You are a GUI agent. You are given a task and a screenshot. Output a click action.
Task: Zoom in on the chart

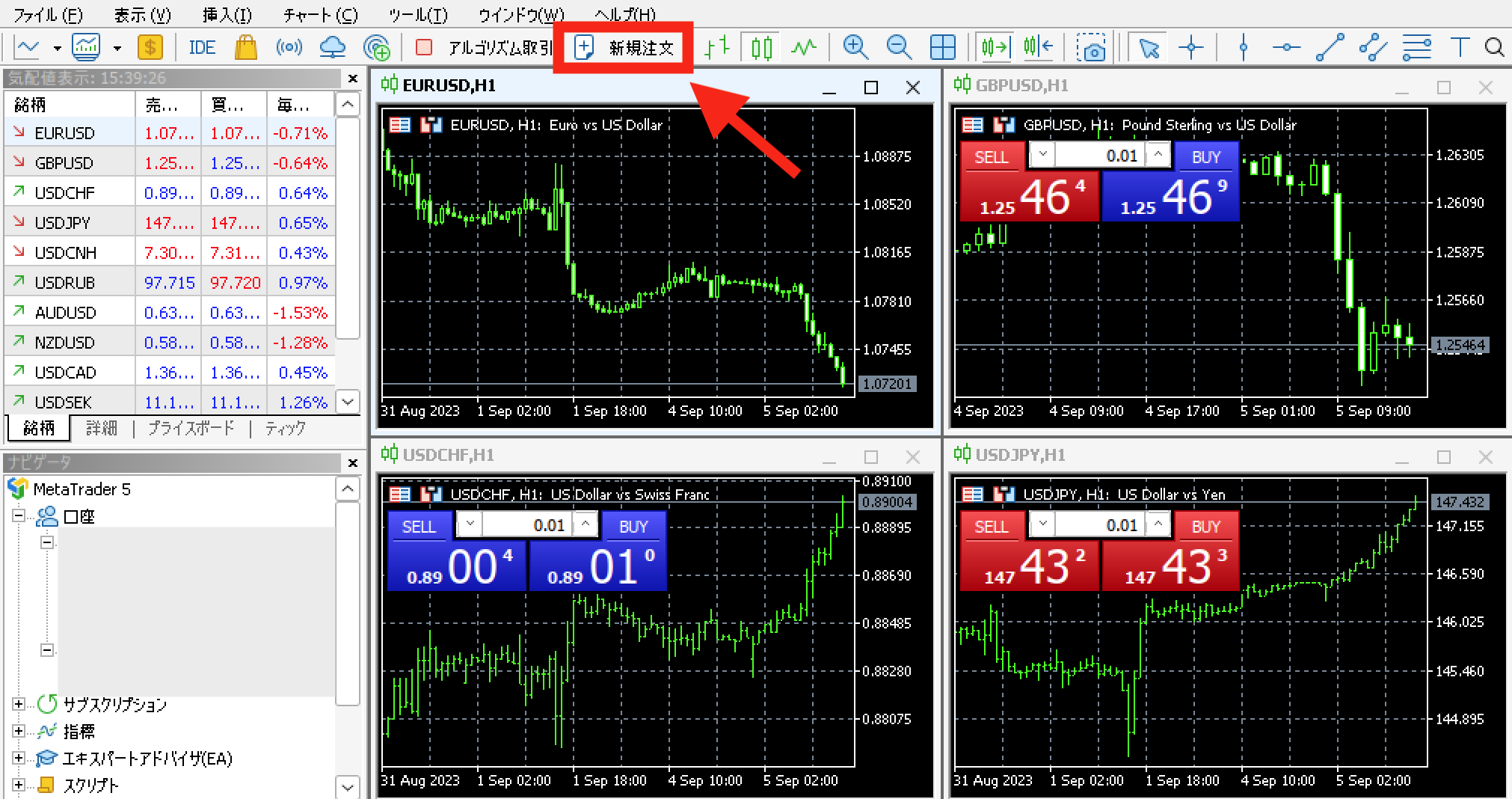pos(855,48)
